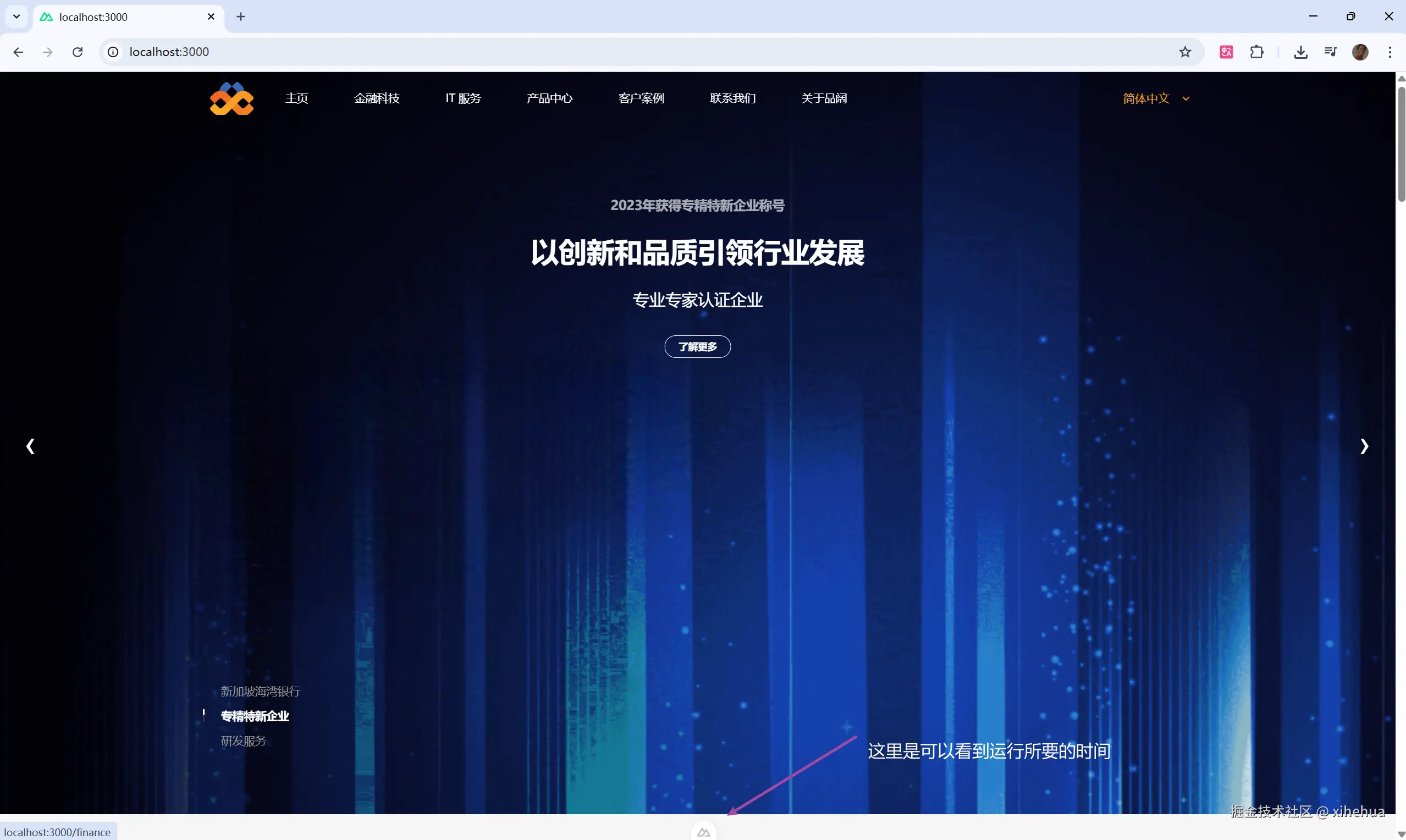Click the 了解更多 button
Image resolution: width=1406 pixels, height=840 pixels.
697,346
